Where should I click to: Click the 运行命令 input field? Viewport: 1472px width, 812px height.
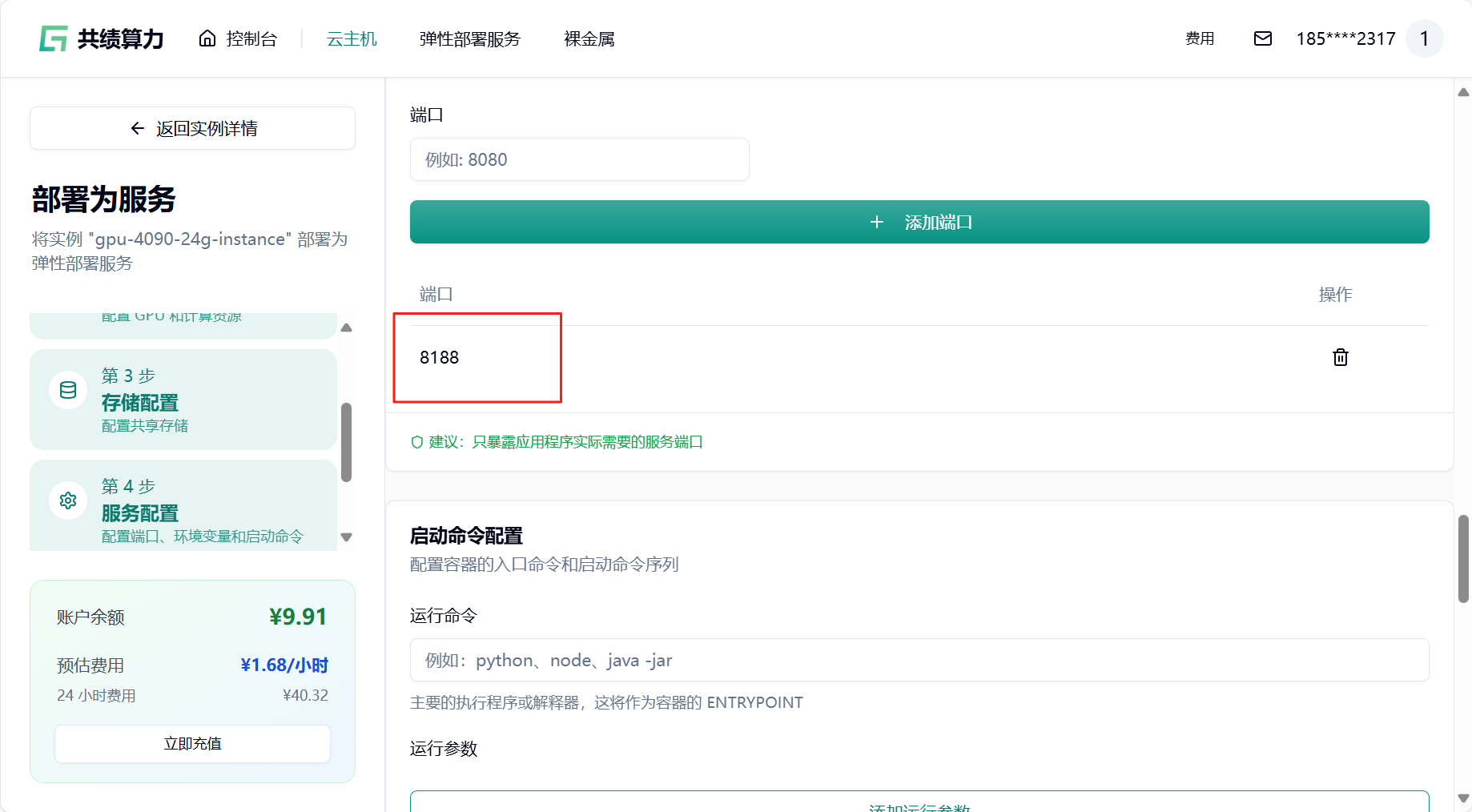(919, 660)
